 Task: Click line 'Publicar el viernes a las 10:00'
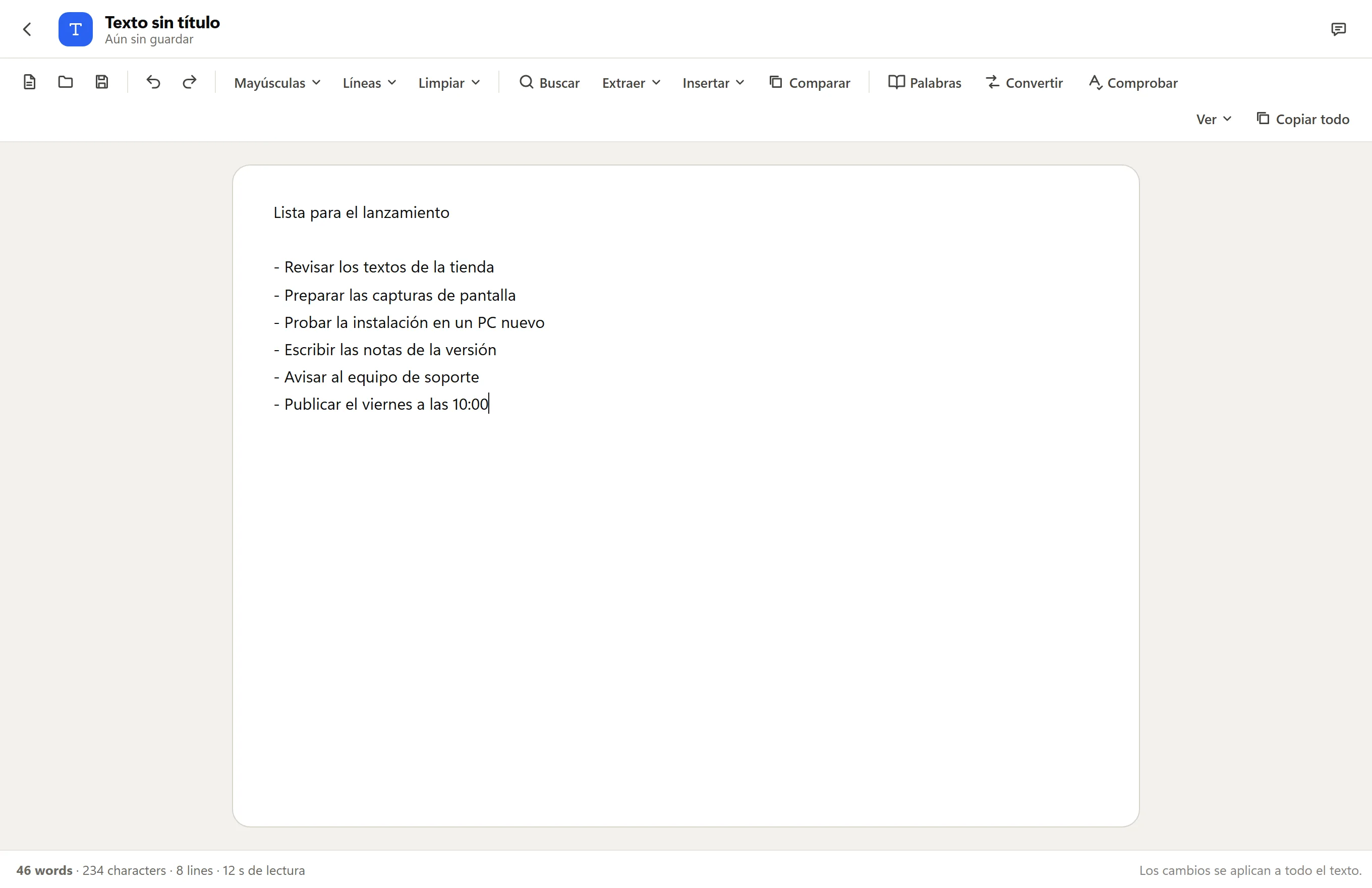tap(381, 404)
